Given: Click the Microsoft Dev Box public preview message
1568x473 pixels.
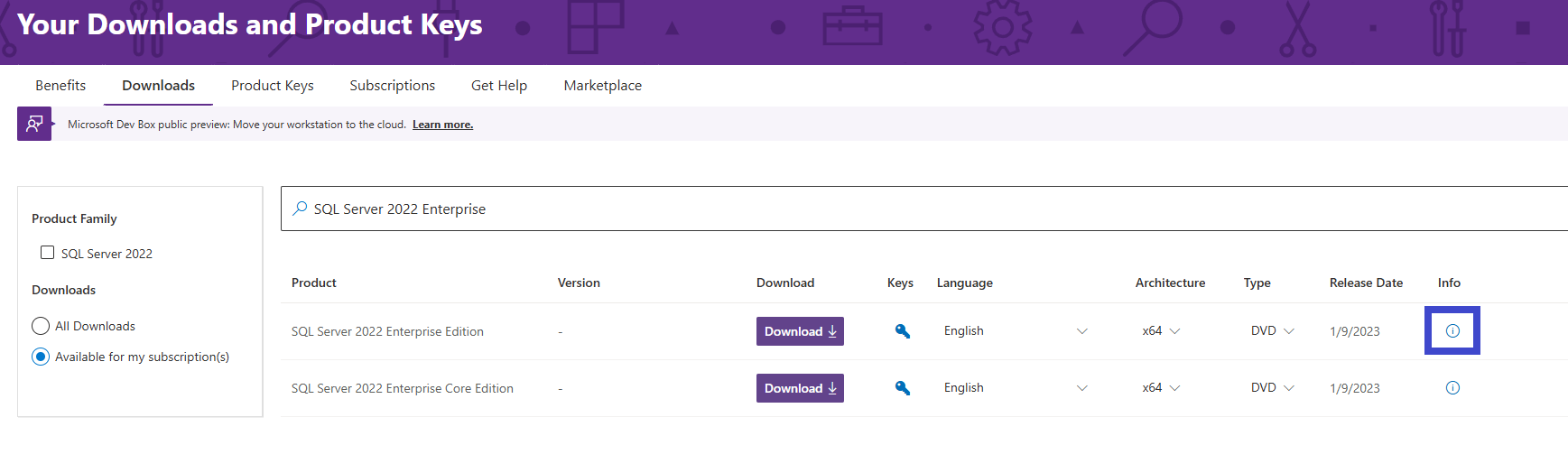Looking at the screenshot, I should 237,125.
